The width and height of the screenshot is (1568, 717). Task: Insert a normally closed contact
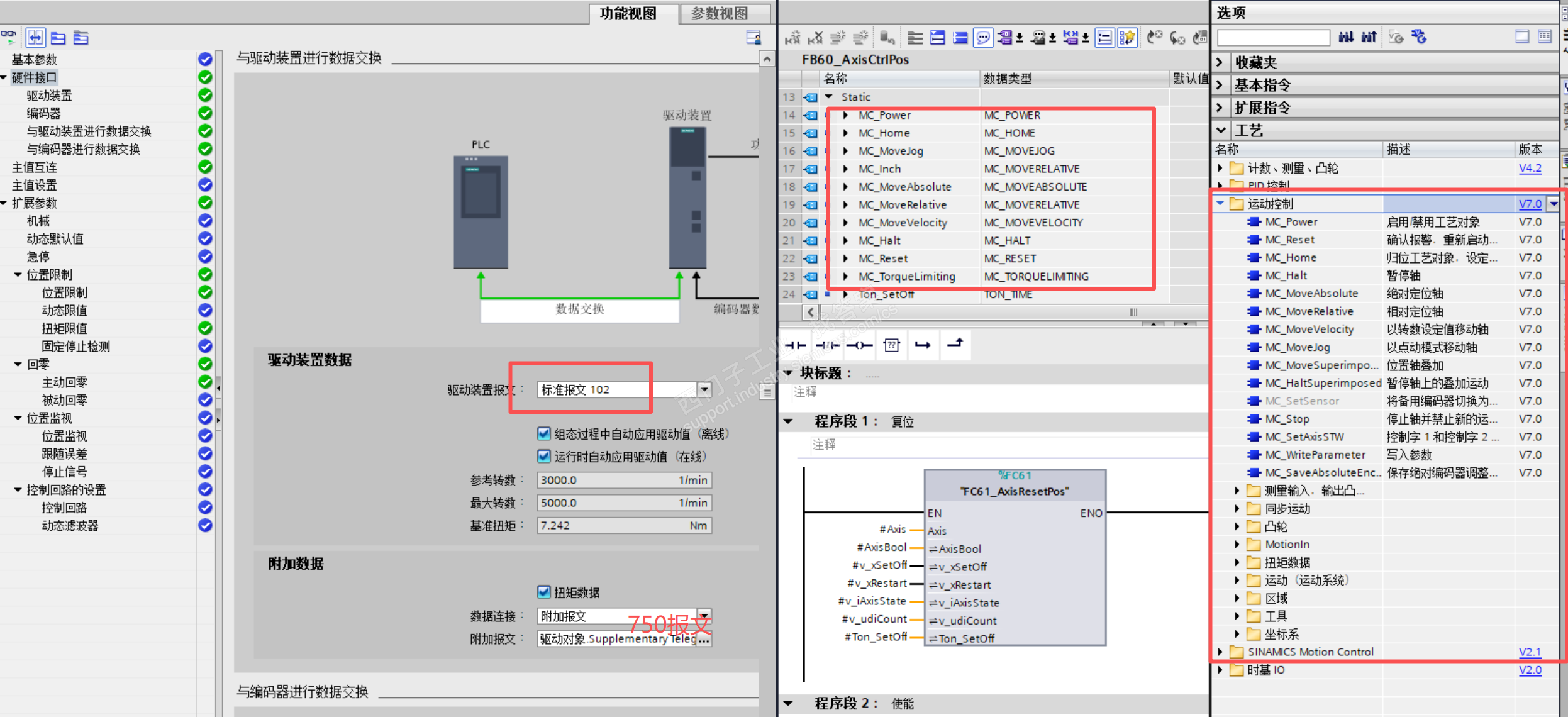[827, 345]
